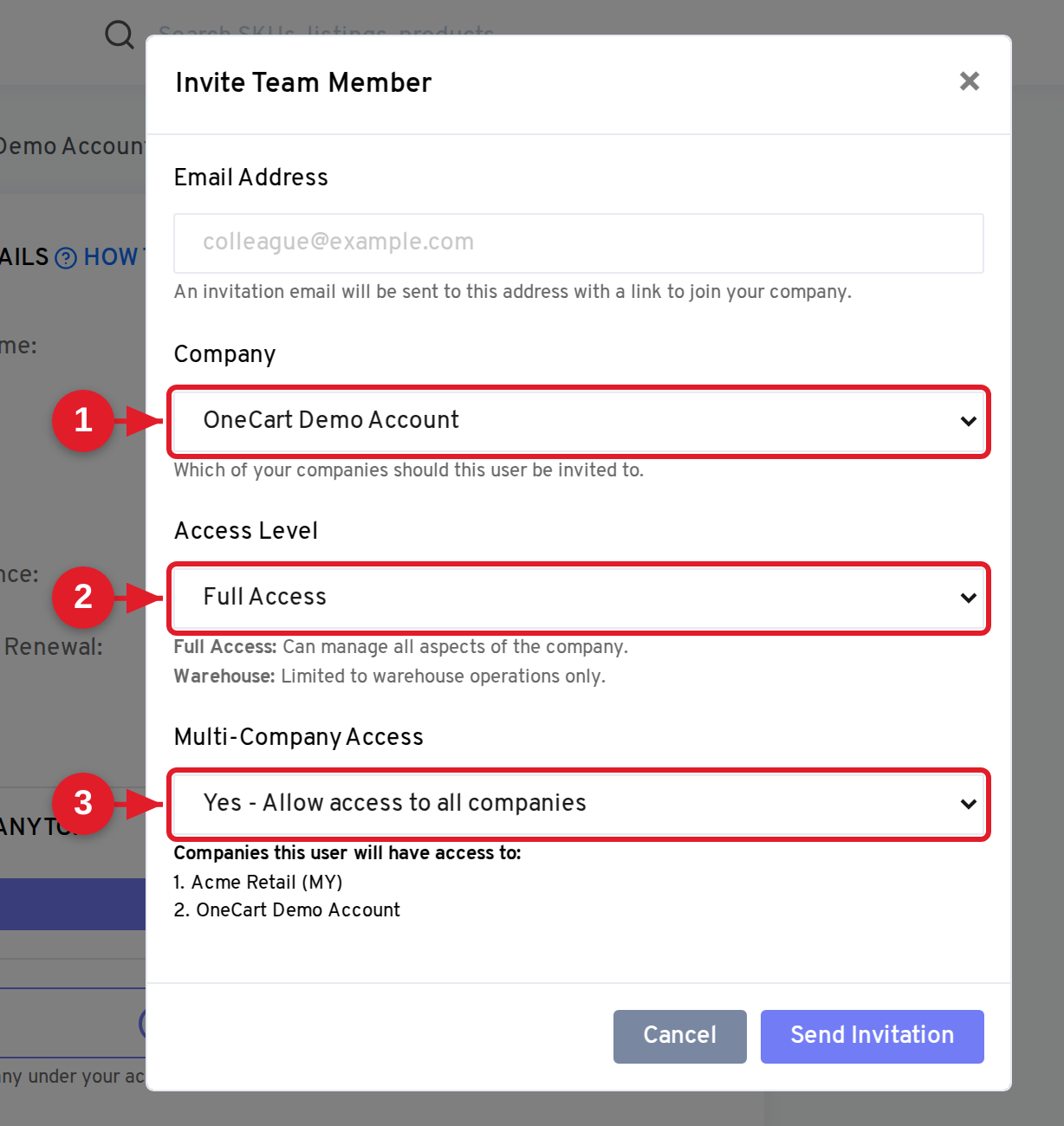Open the Company dropdown
The image size is (1064, 1126).
[x=579, y=421]
